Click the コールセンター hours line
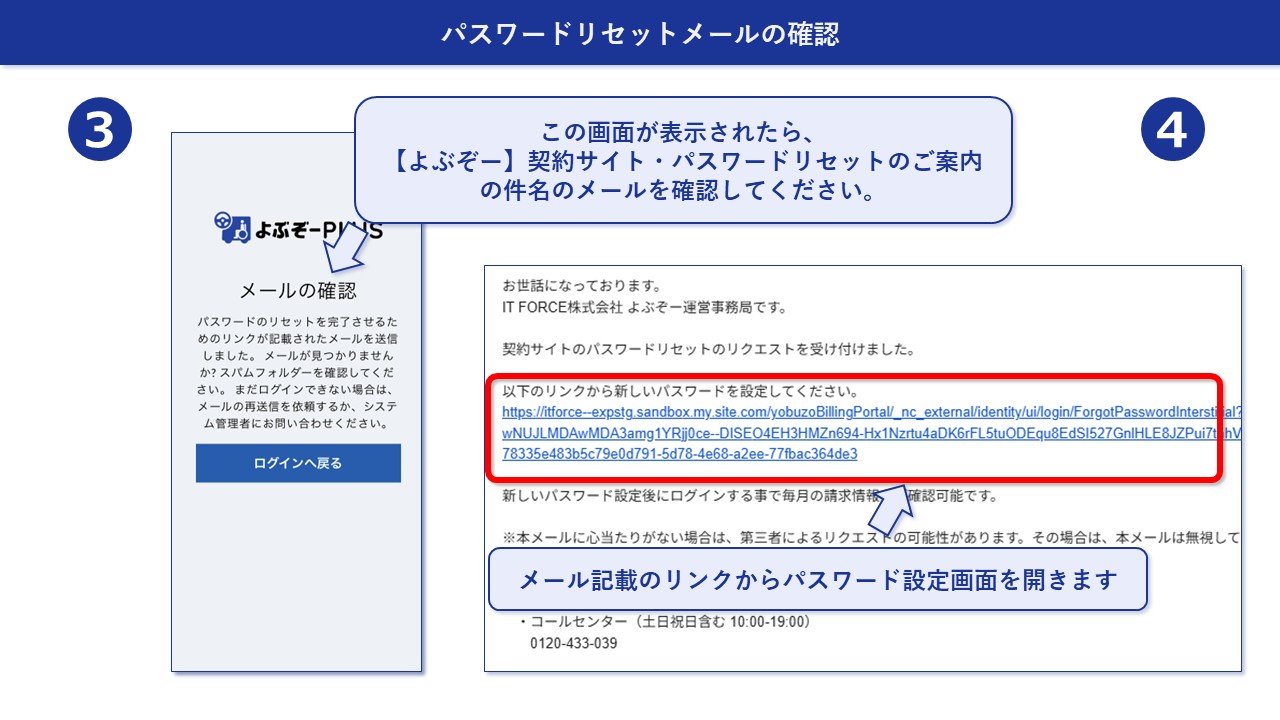Image resolution: width=1280 pixels, height=720 pixels. [664, 622]
